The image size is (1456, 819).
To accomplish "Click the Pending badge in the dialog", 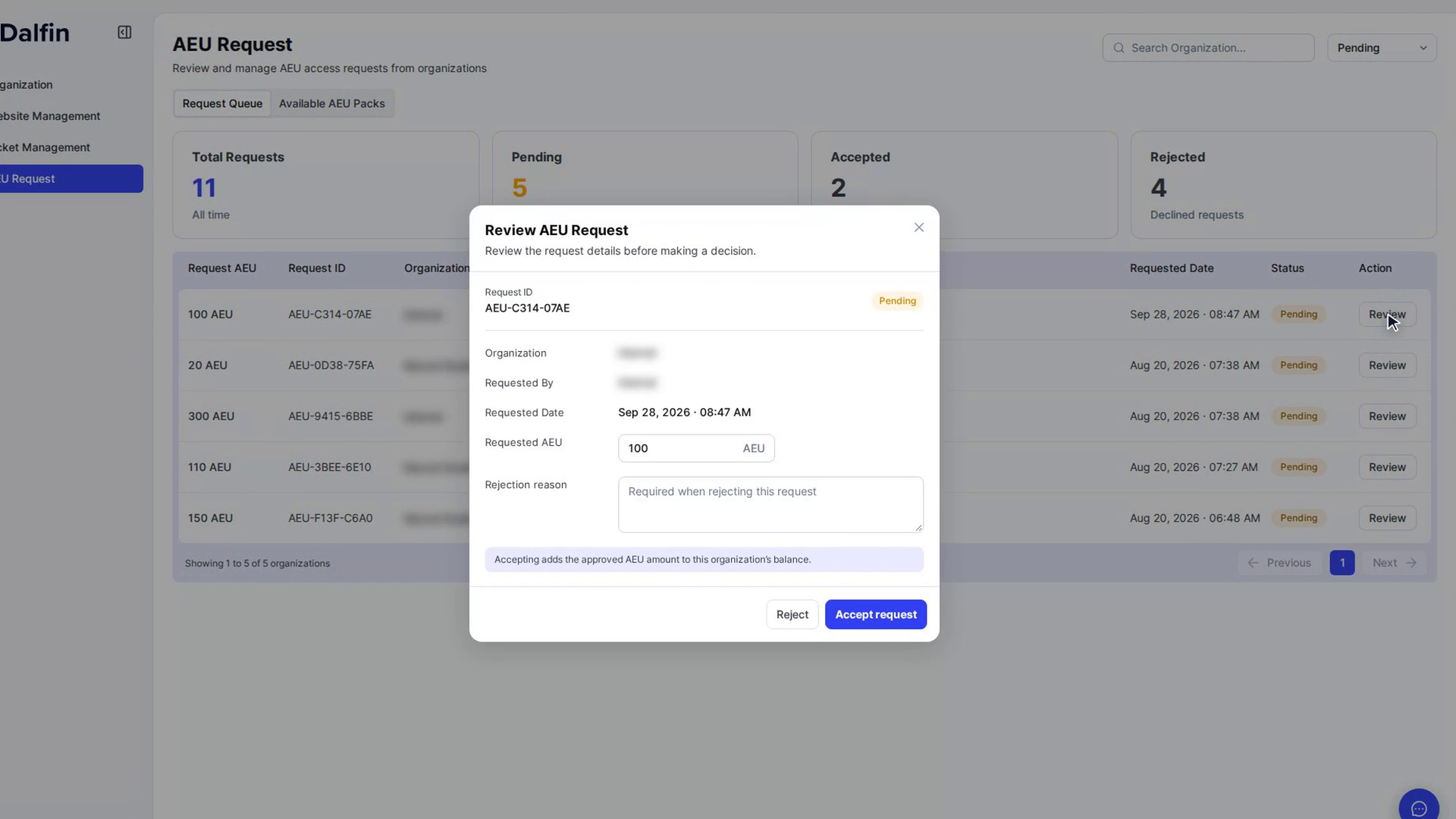I will coord(897,301).
